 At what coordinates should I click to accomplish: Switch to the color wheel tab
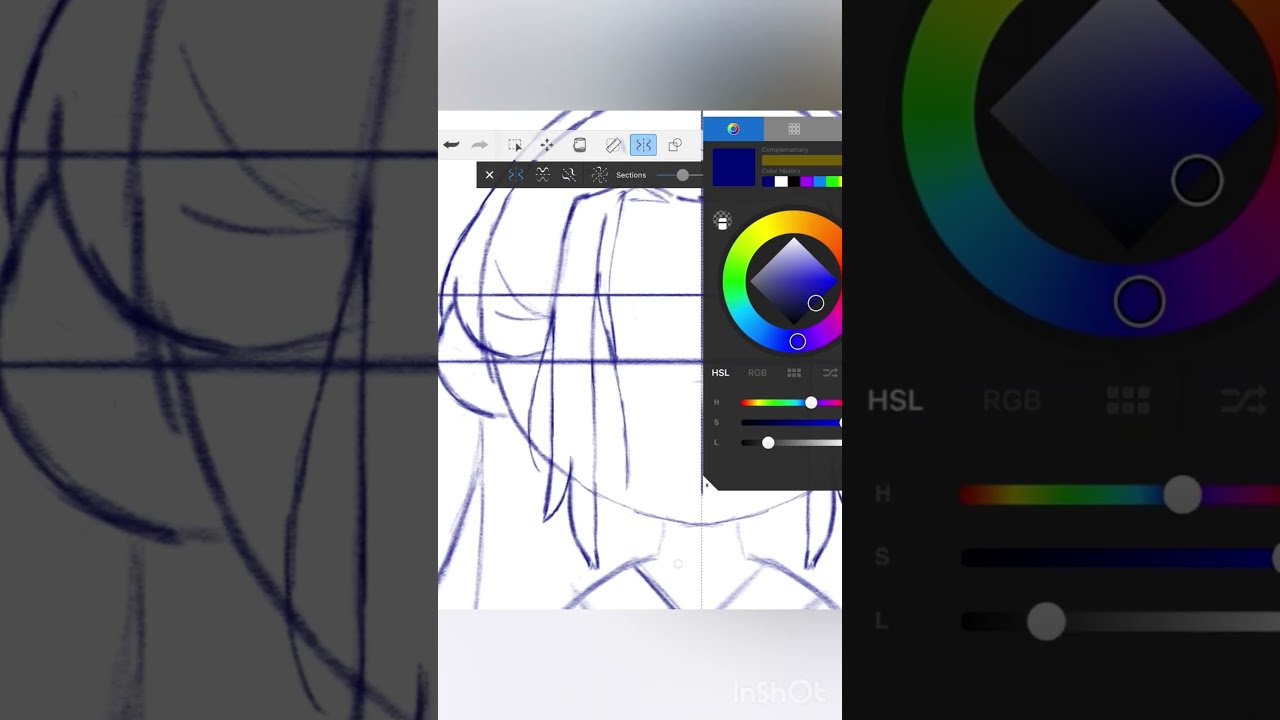pos(733,129)
